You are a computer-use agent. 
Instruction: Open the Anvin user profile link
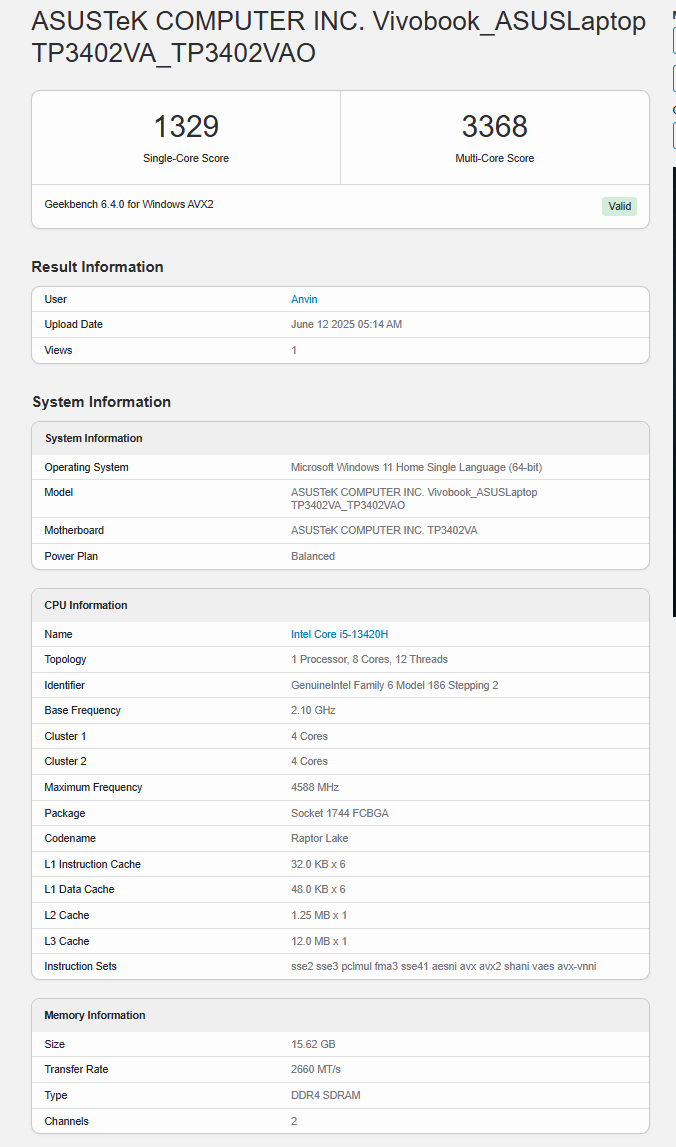tap(304, 299)
